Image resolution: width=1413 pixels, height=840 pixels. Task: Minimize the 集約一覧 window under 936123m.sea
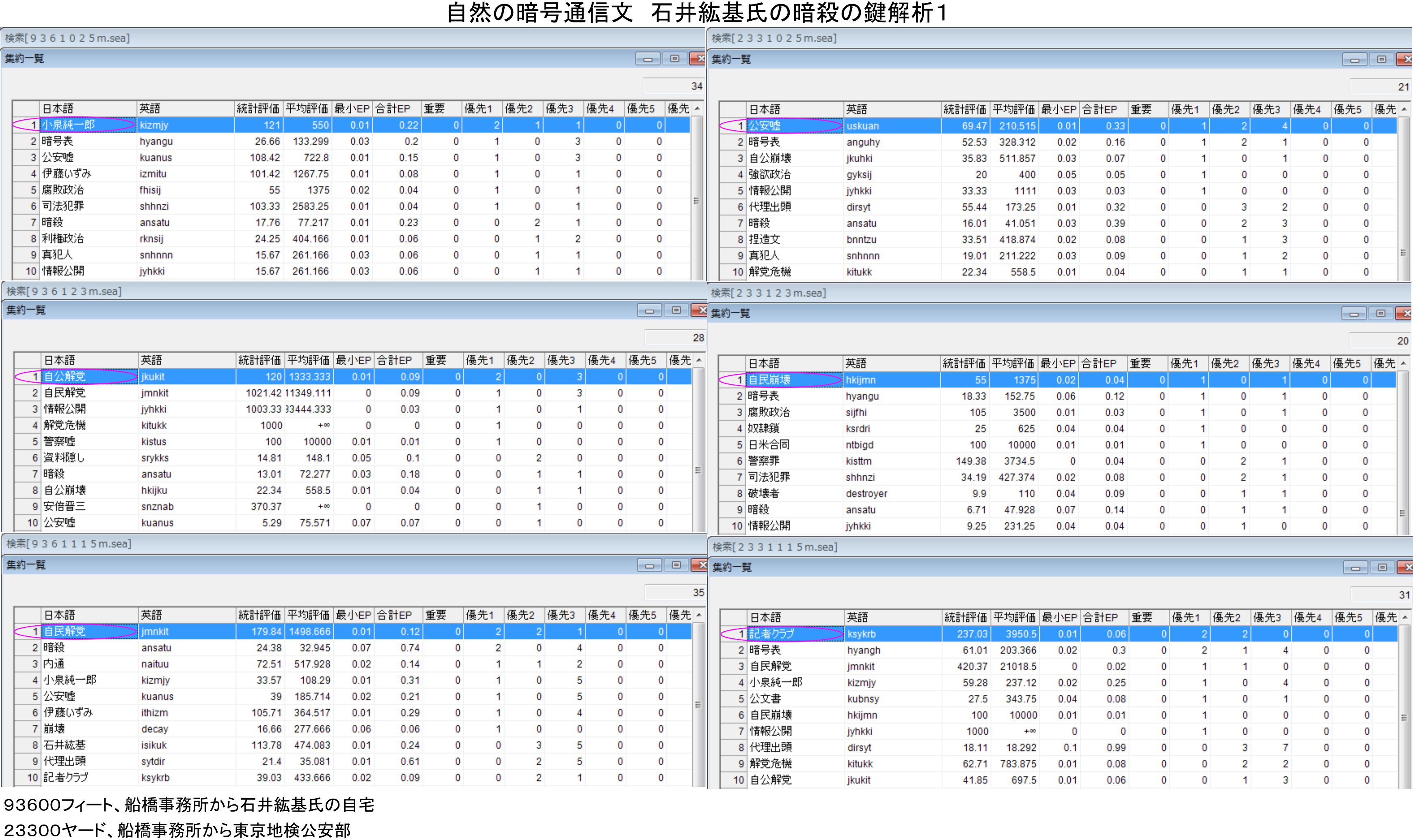coord(649,310)
